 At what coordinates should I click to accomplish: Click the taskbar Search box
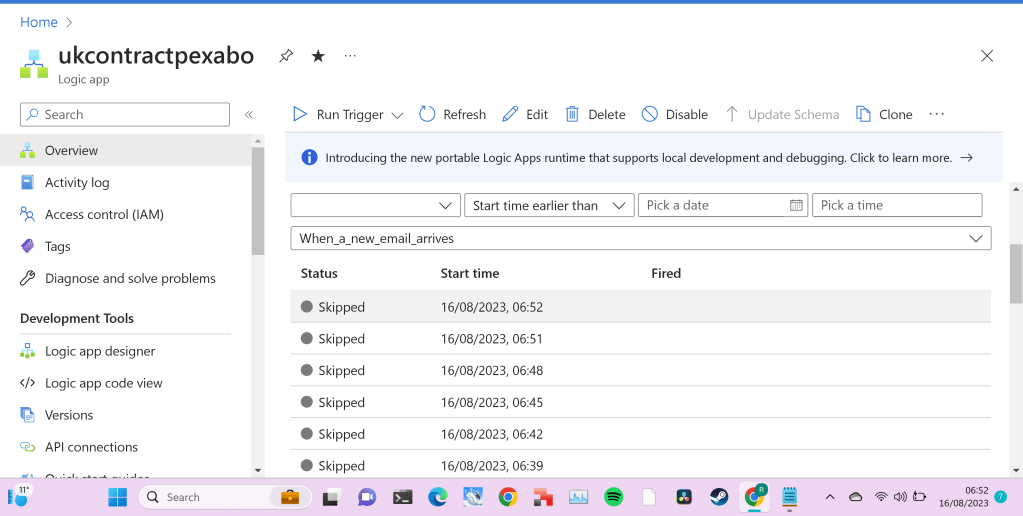225,497
